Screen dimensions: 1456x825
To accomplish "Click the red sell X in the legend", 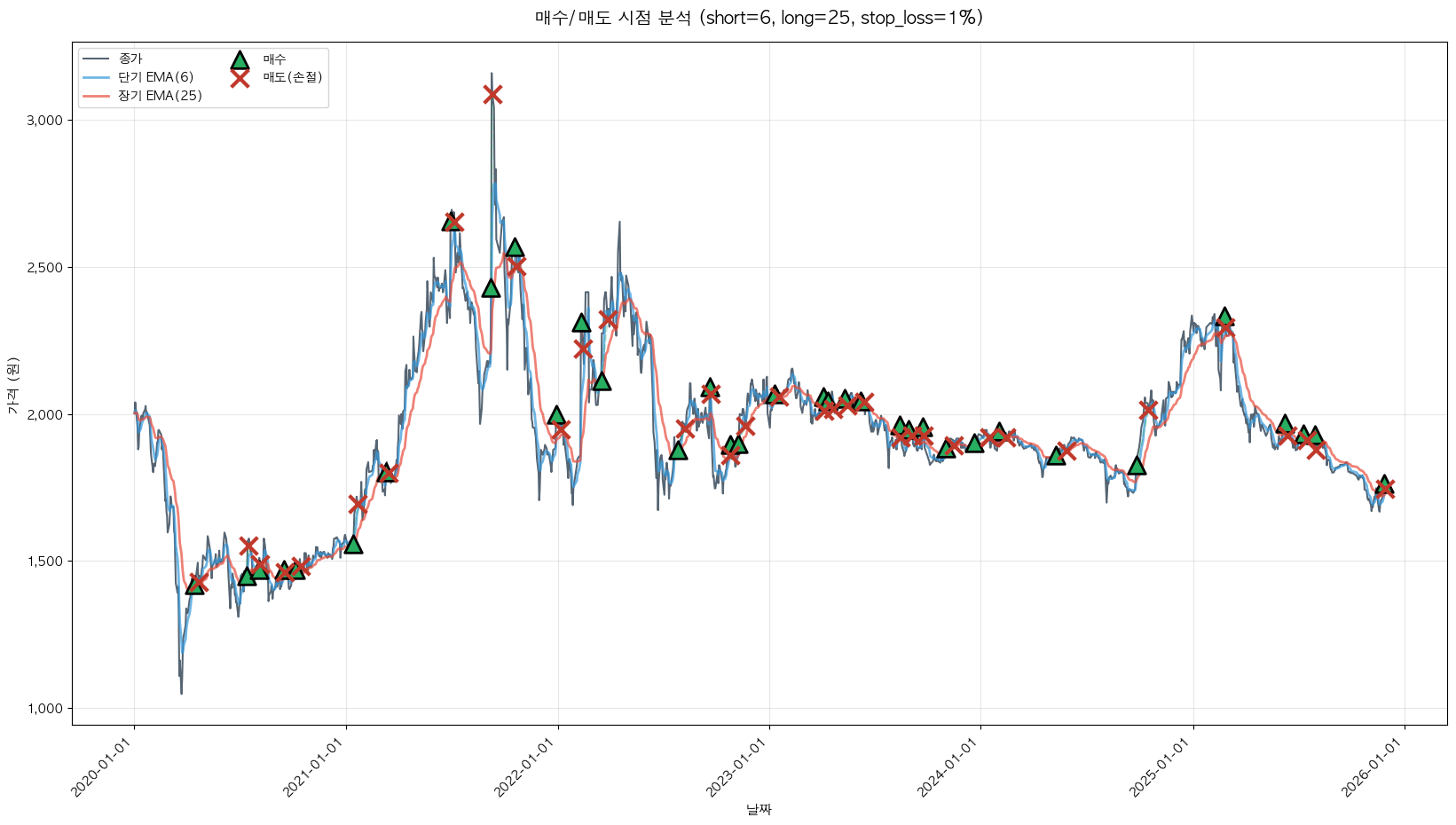I will (240, 78).
